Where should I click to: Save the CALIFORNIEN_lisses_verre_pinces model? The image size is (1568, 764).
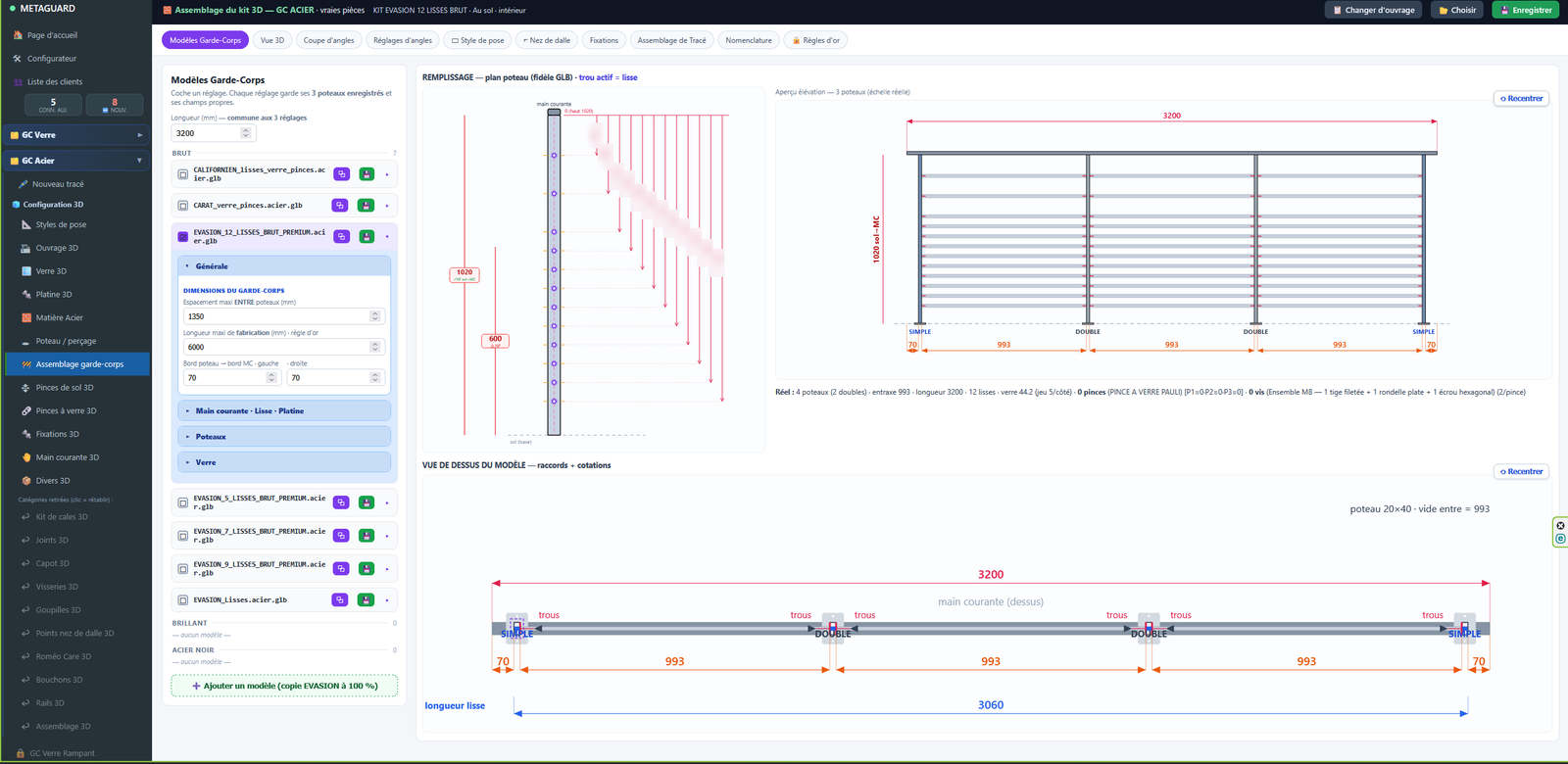point(367,174)
